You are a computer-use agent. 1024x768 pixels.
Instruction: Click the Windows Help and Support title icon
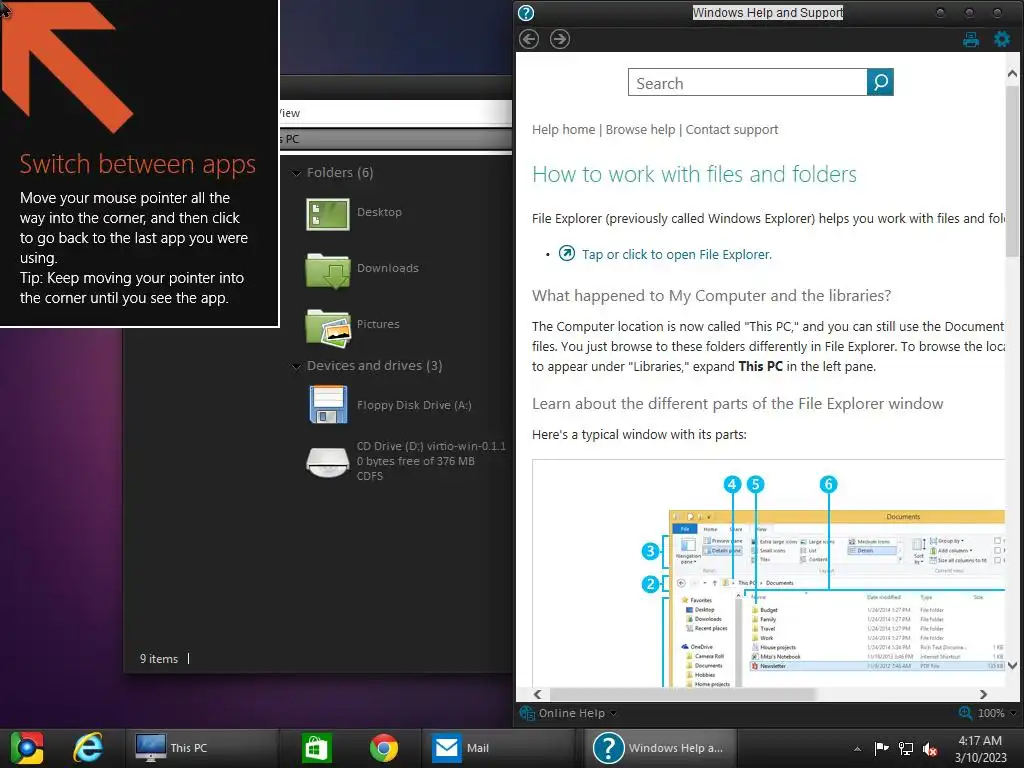(526, 12)
